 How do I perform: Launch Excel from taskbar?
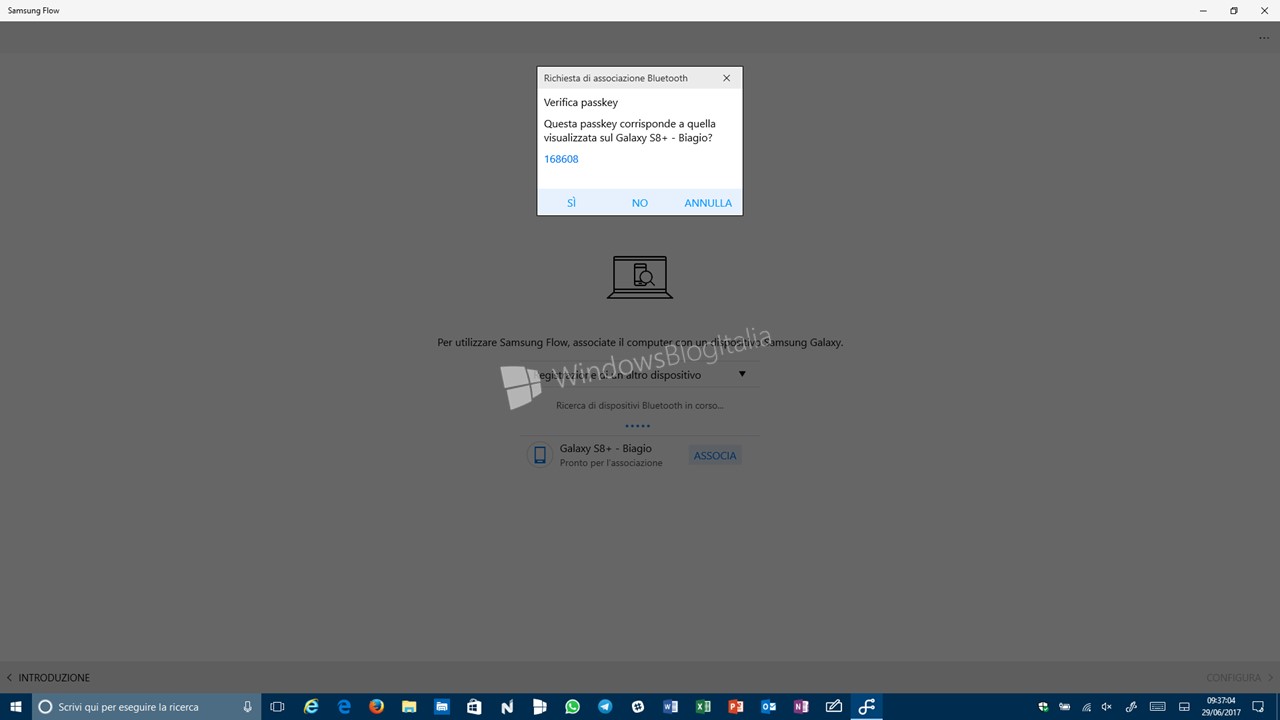tap(703, 707)
